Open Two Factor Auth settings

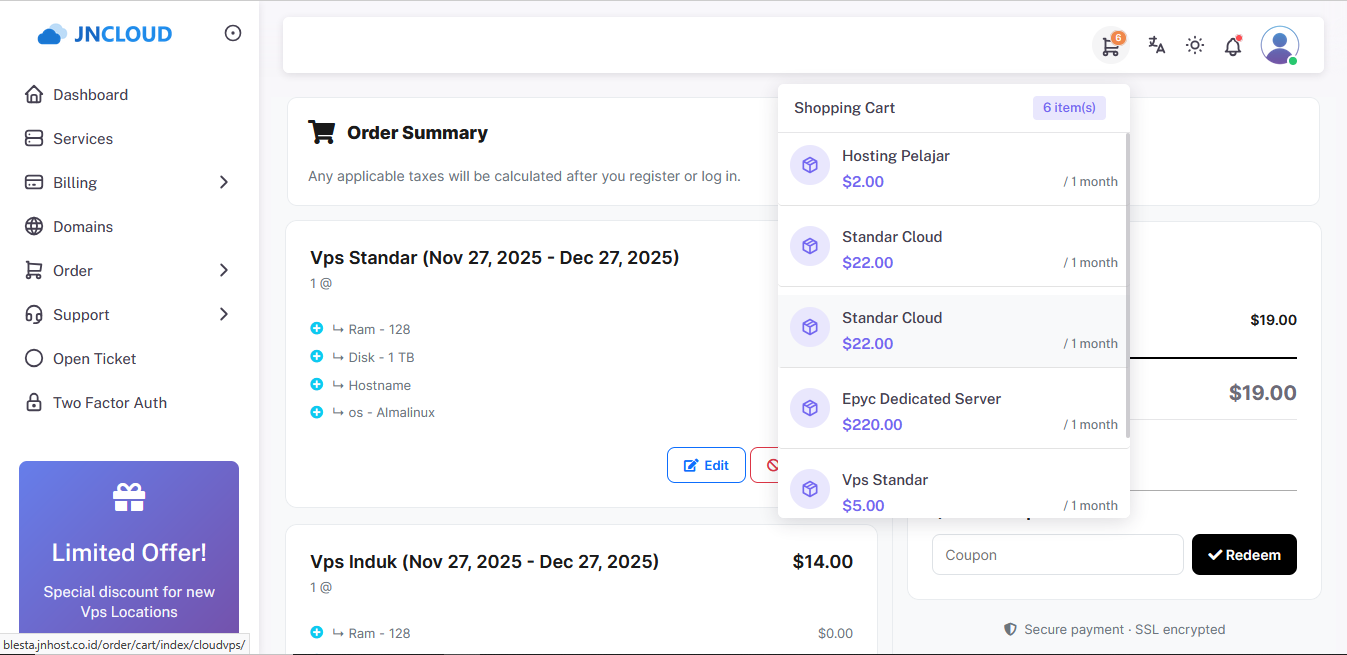coord(109,403)
